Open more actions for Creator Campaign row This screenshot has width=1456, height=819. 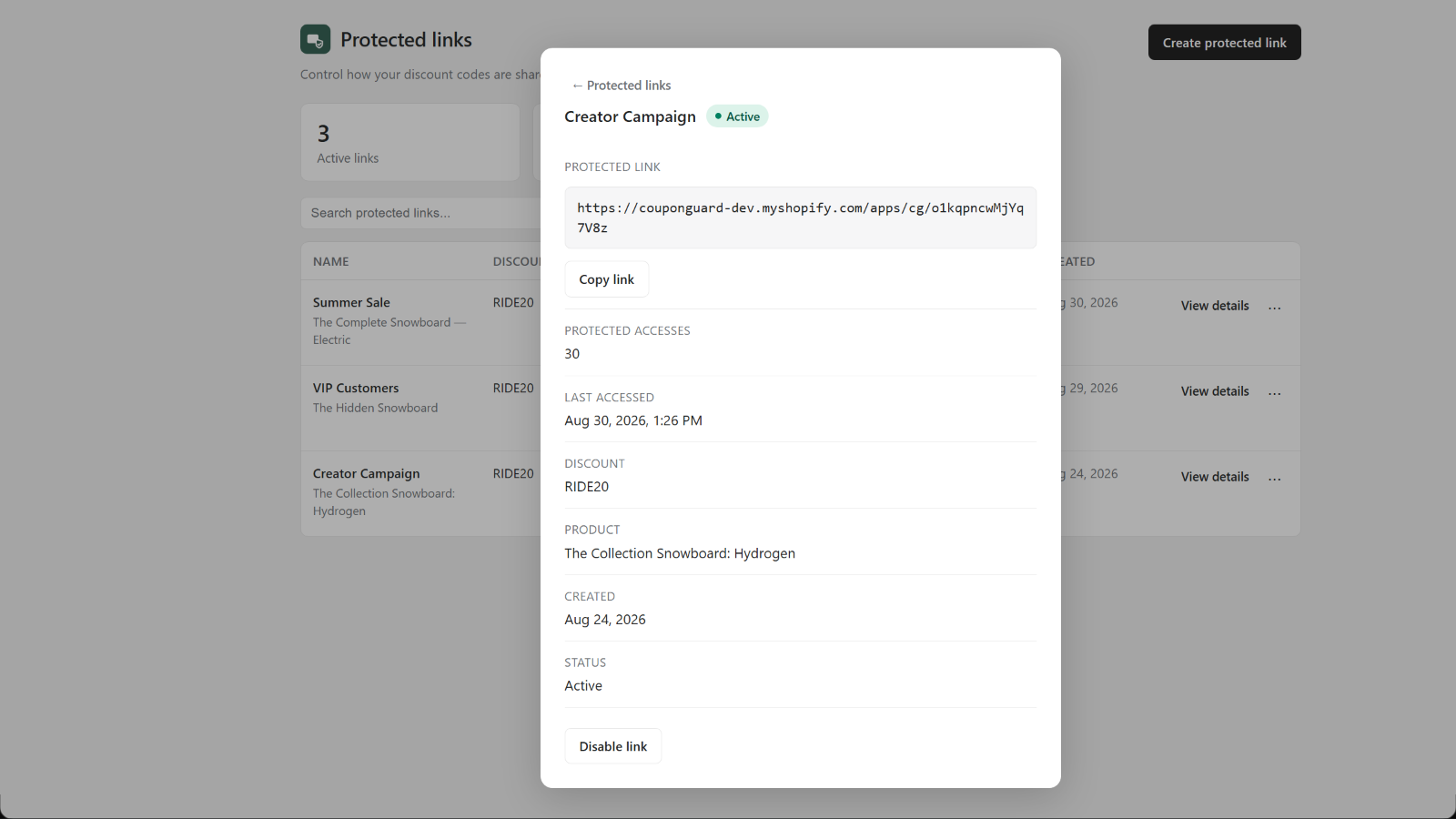click(x=1274, y=478)
